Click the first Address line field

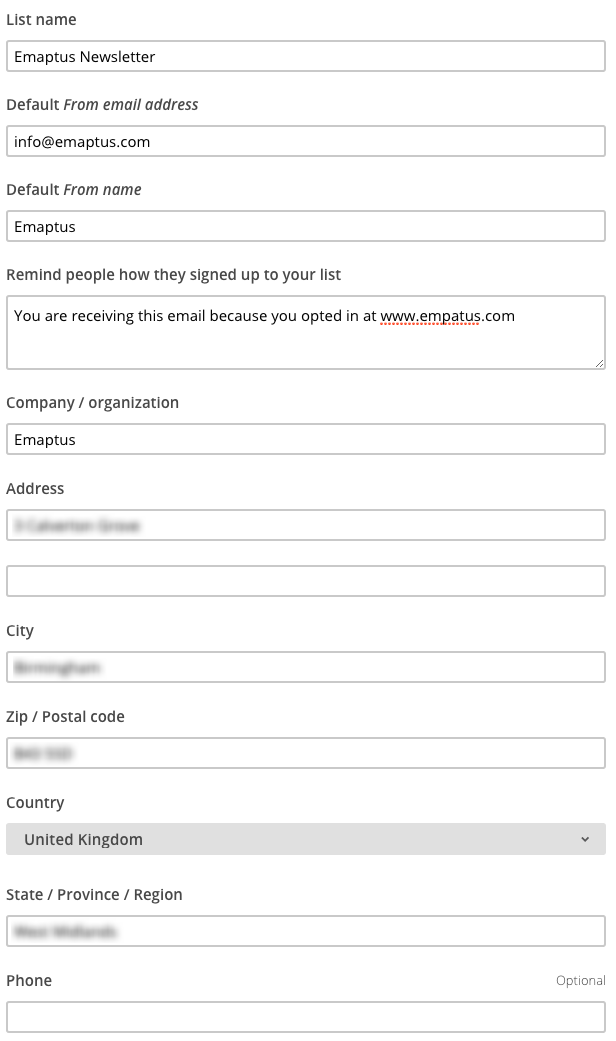(305, 525)
